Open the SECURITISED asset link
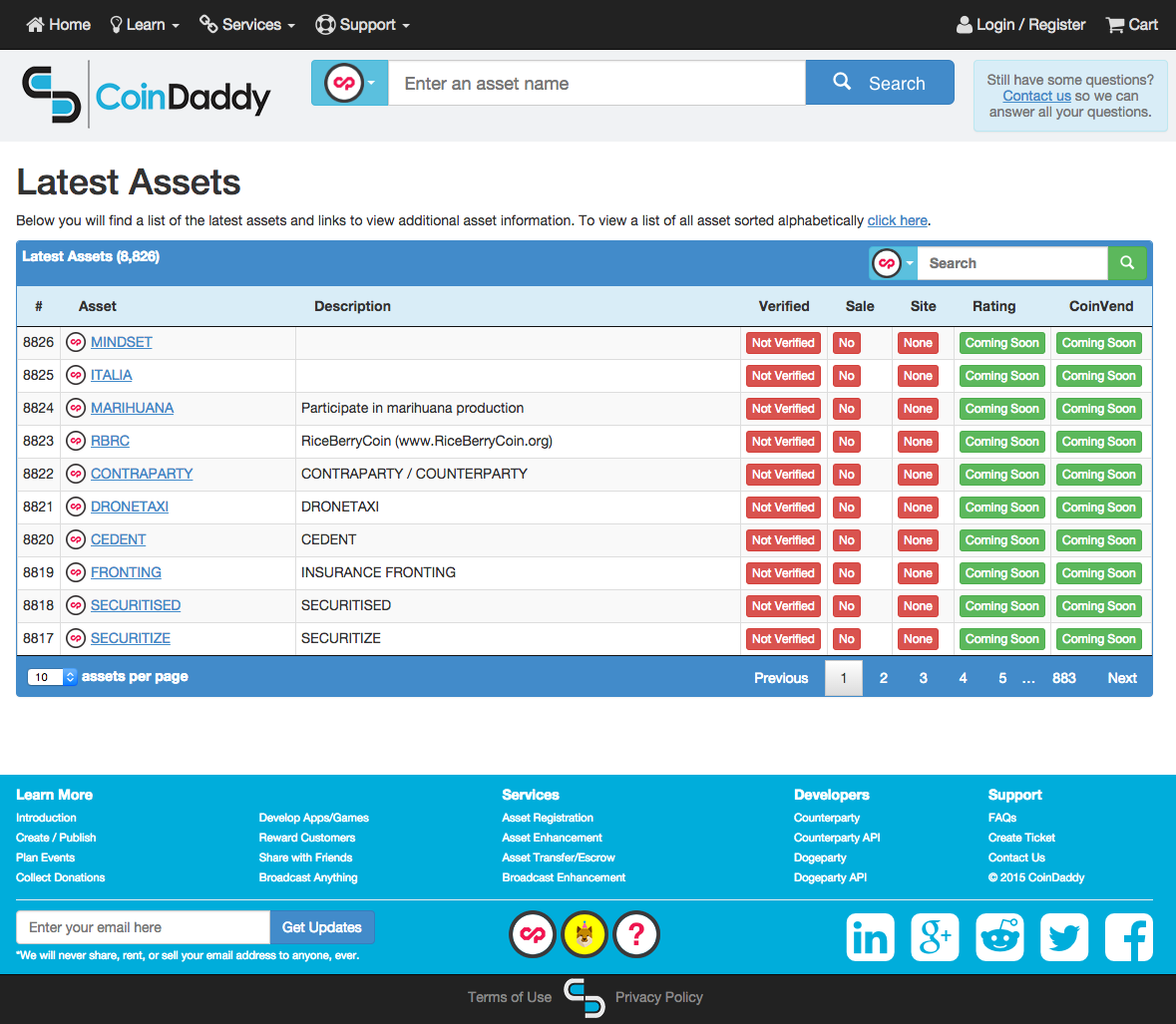1176x1024 pixels. (136, 605)
